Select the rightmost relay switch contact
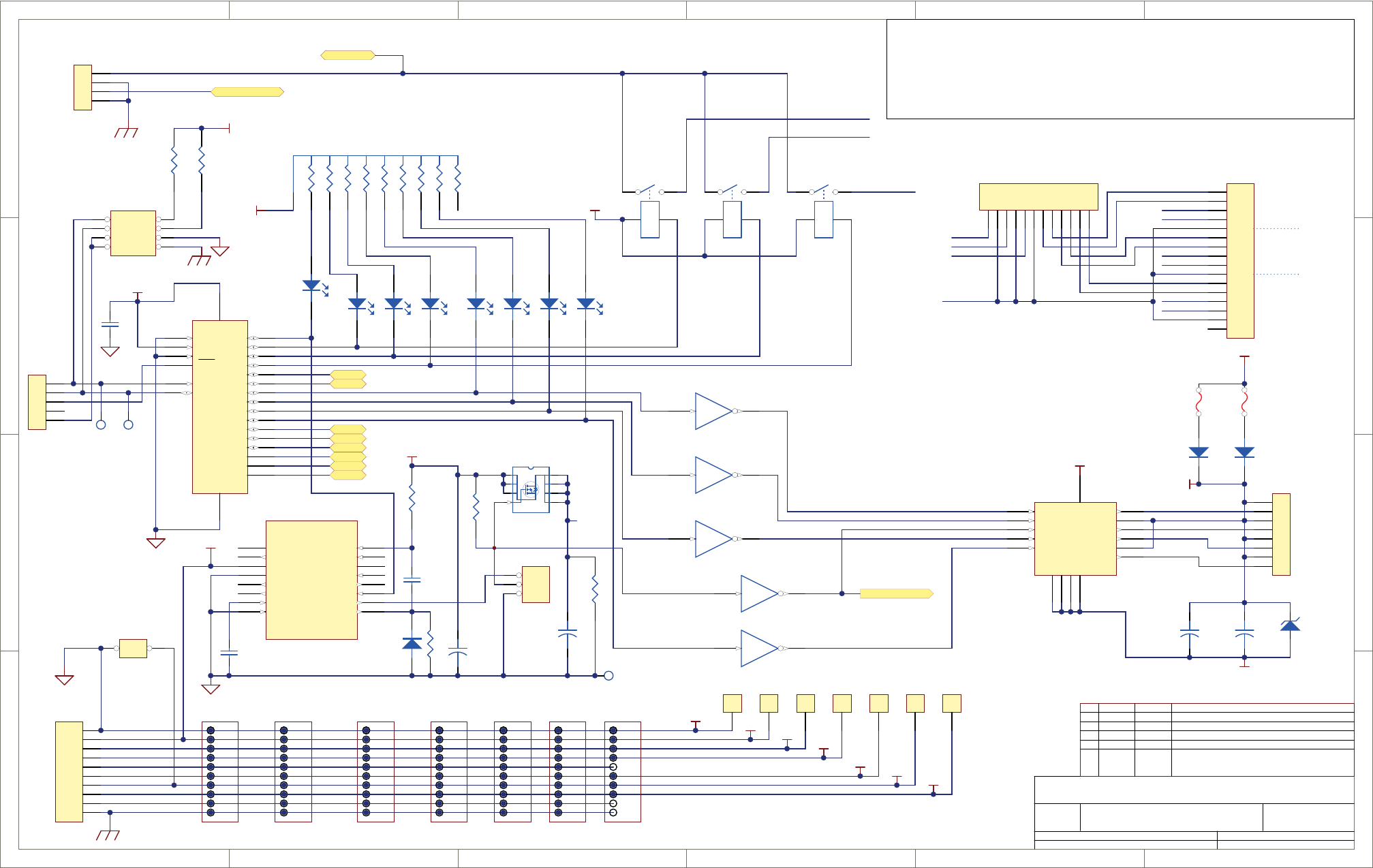 (x=823, y=190)
